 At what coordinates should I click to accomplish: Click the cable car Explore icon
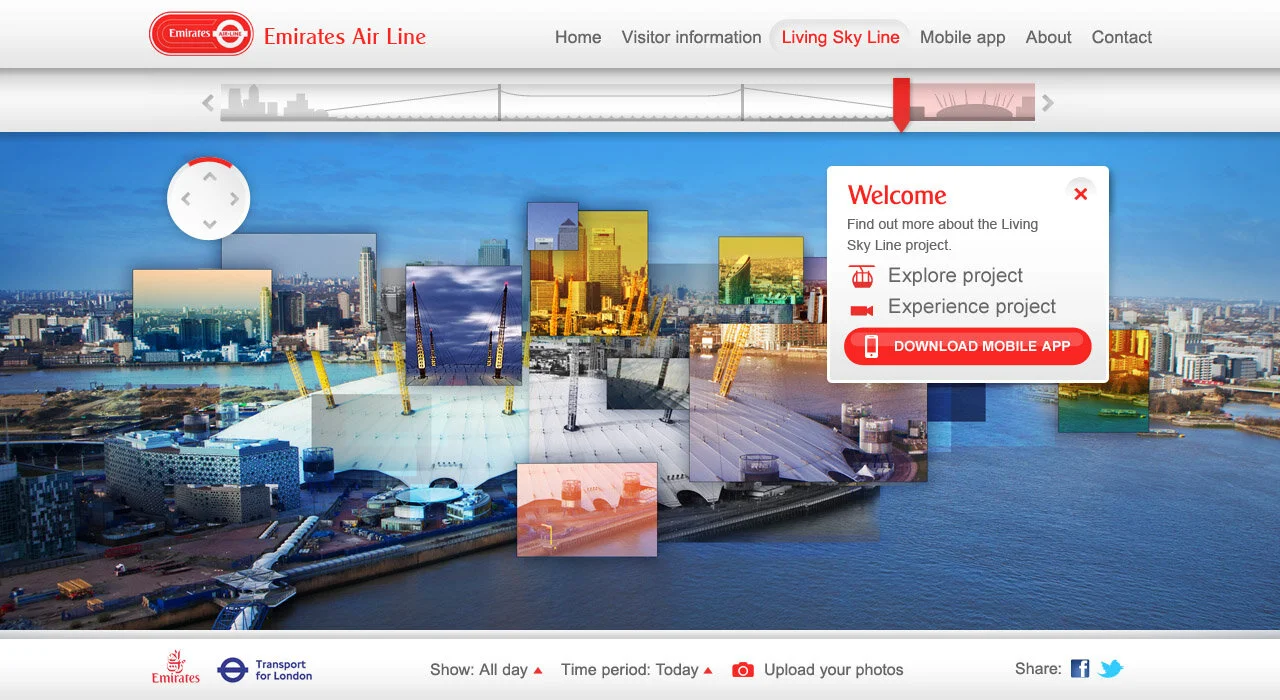[862, 276]
